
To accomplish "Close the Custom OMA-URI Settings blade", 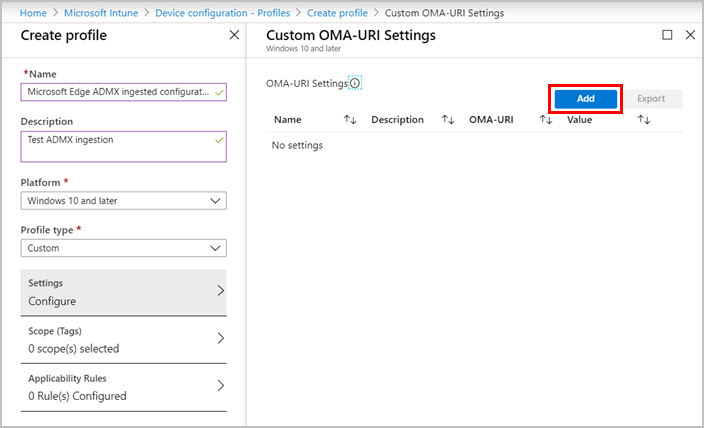I will pyautogui.click(x=690, y=35).
